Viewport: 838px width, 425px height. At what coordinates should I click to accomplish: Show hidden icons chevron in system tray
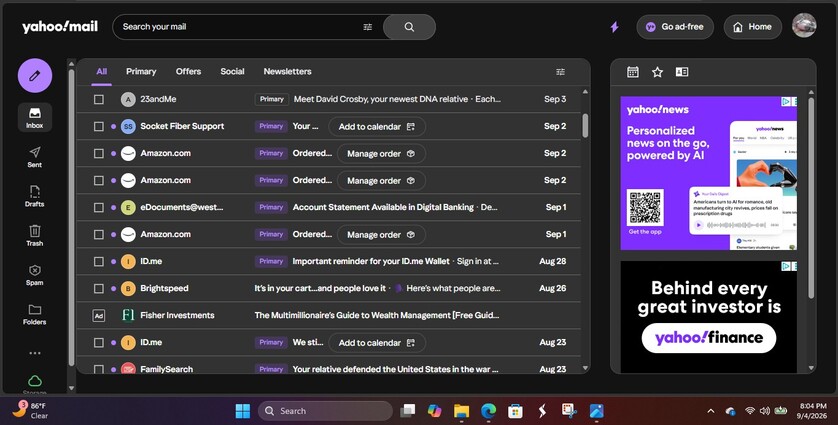711,411
